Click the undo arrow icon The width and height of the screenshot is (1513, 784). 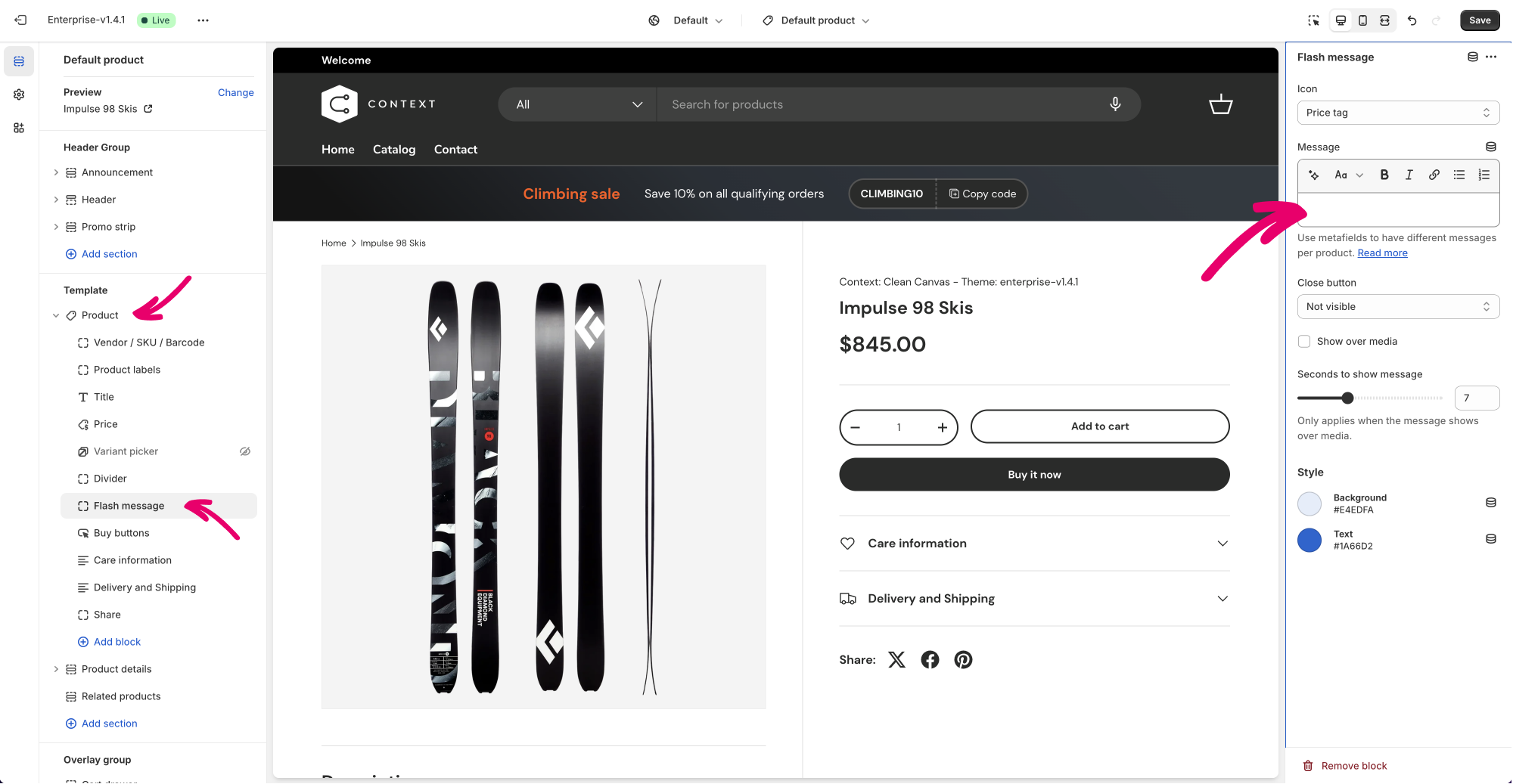point(1412,20)
